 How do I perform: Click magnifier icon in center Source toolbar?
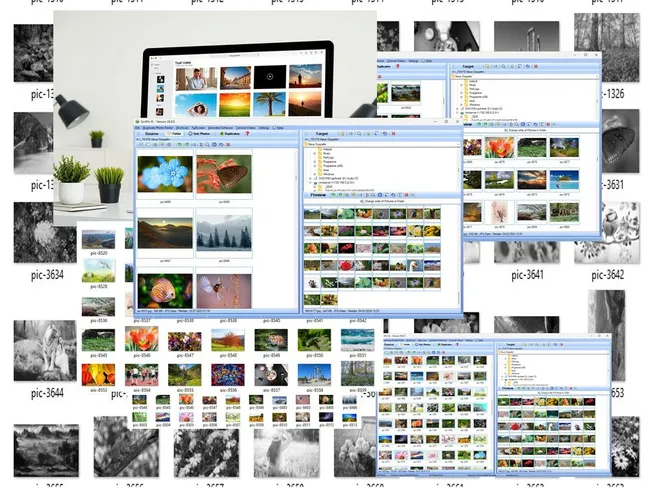coord(207,145)
